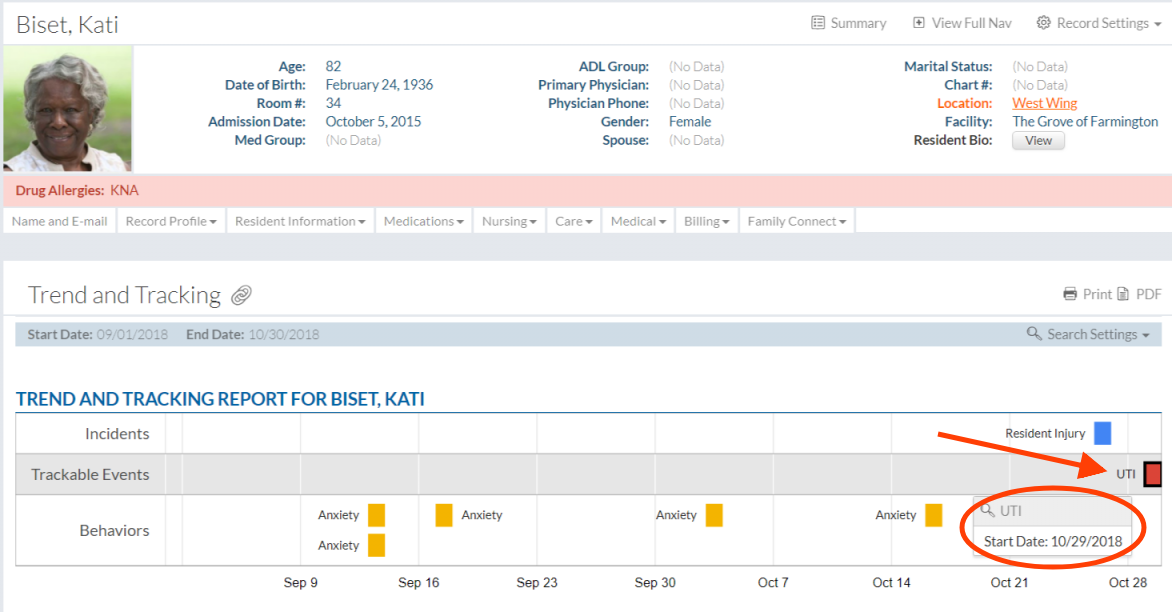
Task: Click the search icon in UTI tooltip
Action: click(987, 510)
